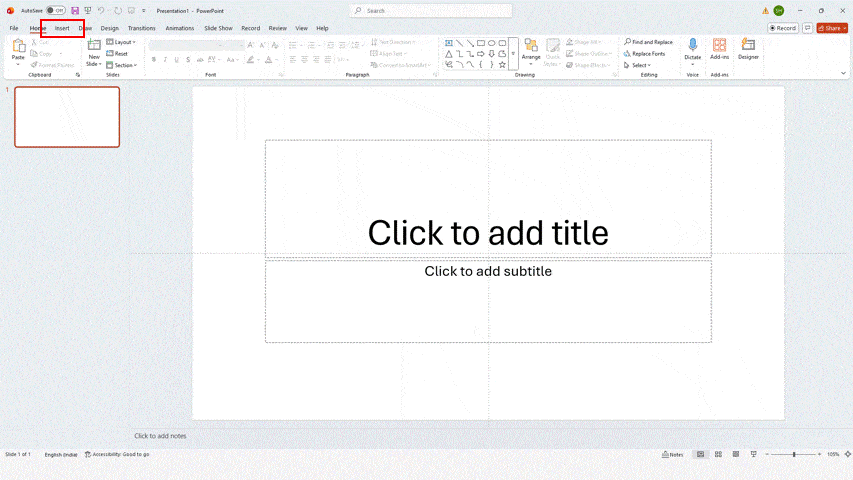Click the Comments icon beside Record
The width and height of the screenshot is (853, 480).
[808, 28]
